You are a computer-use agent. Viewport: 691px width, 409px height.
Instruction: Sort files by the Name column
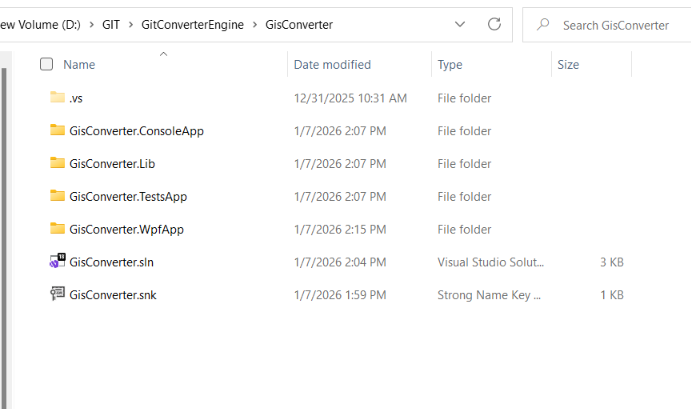(x=79, y=65)
